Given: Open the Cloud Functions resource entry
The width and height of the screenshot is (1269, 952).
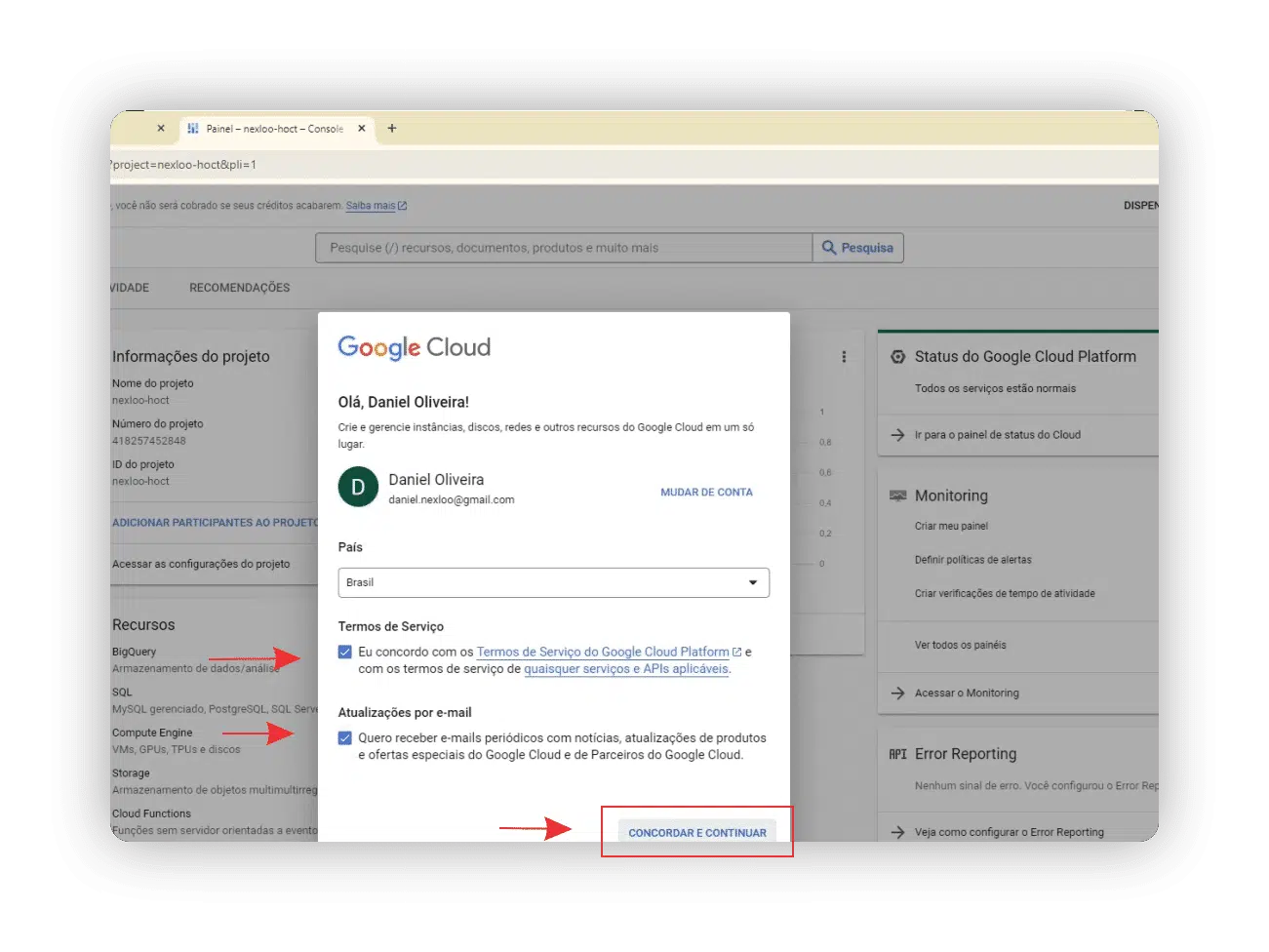Looking at the screenshot, I should click(x=151, y=813).
